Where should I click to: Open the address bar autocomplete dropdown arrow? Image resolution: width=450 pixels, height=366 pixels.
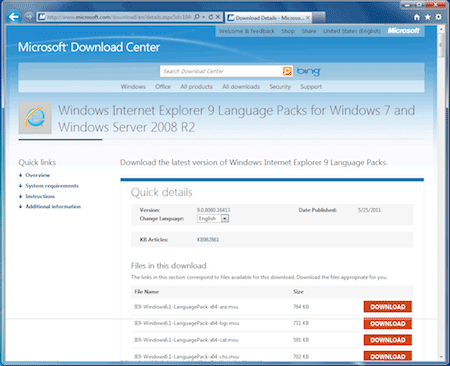pyautogui.click(x=203, y=17)
